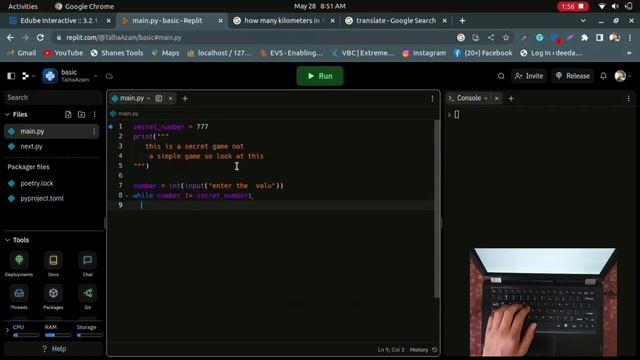
Task: Bookmark this page with star icon
Action: 506,38
